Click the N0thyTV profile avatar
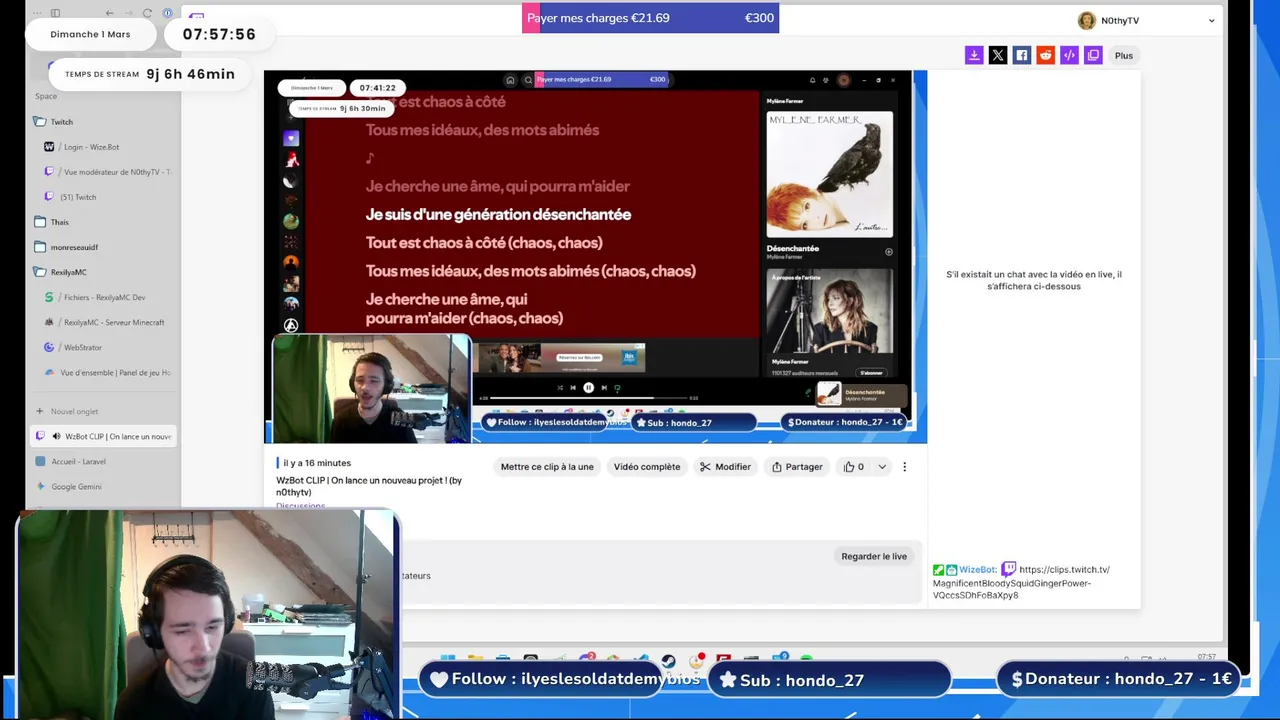This screenshot has width=1280, height=720. [x=1087, y=20]
